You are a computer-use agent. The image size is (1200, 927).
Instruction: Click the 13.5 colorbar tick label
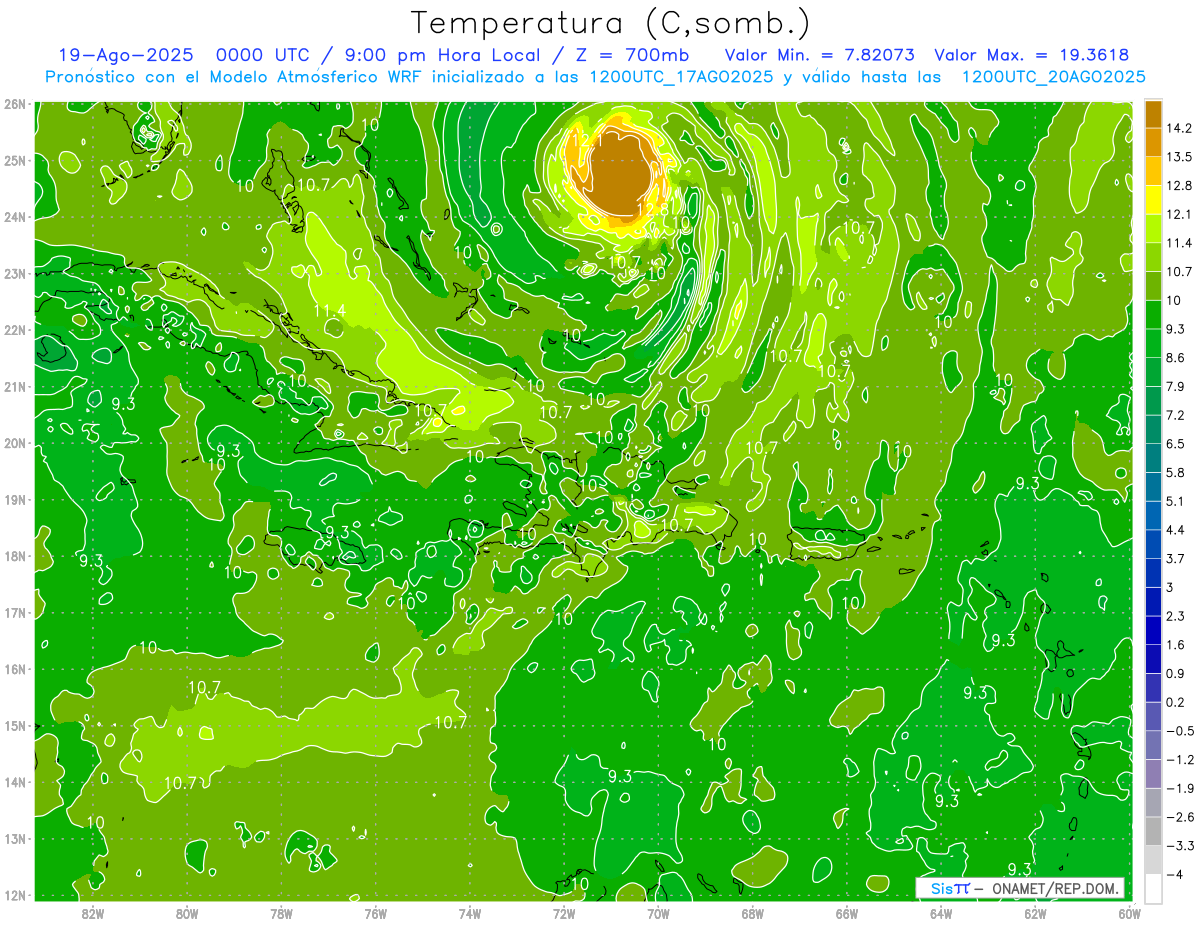coord(1177,157)
